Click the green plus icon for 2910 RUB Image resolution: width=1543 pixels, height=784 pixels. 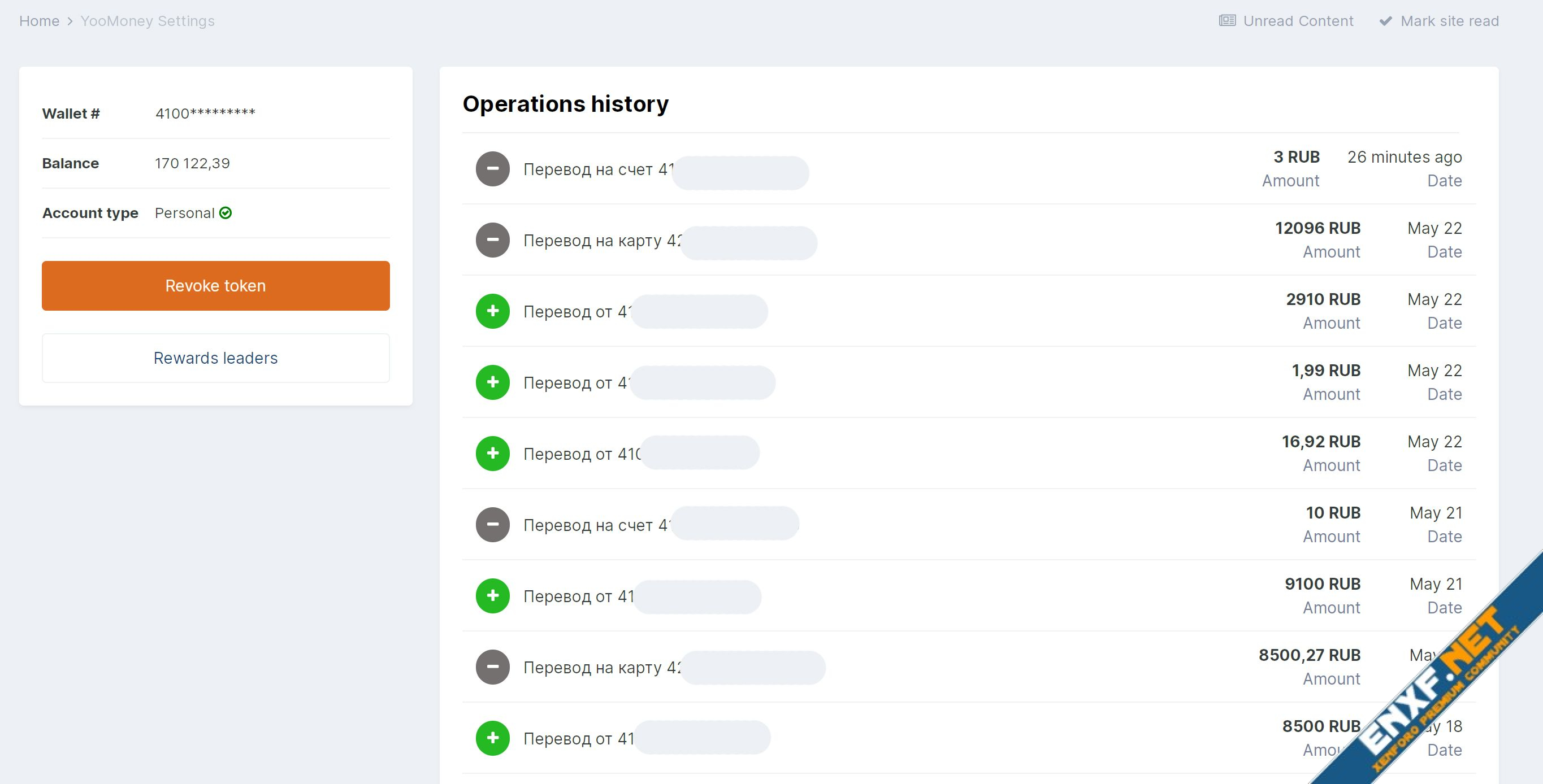tap(492, 311)
